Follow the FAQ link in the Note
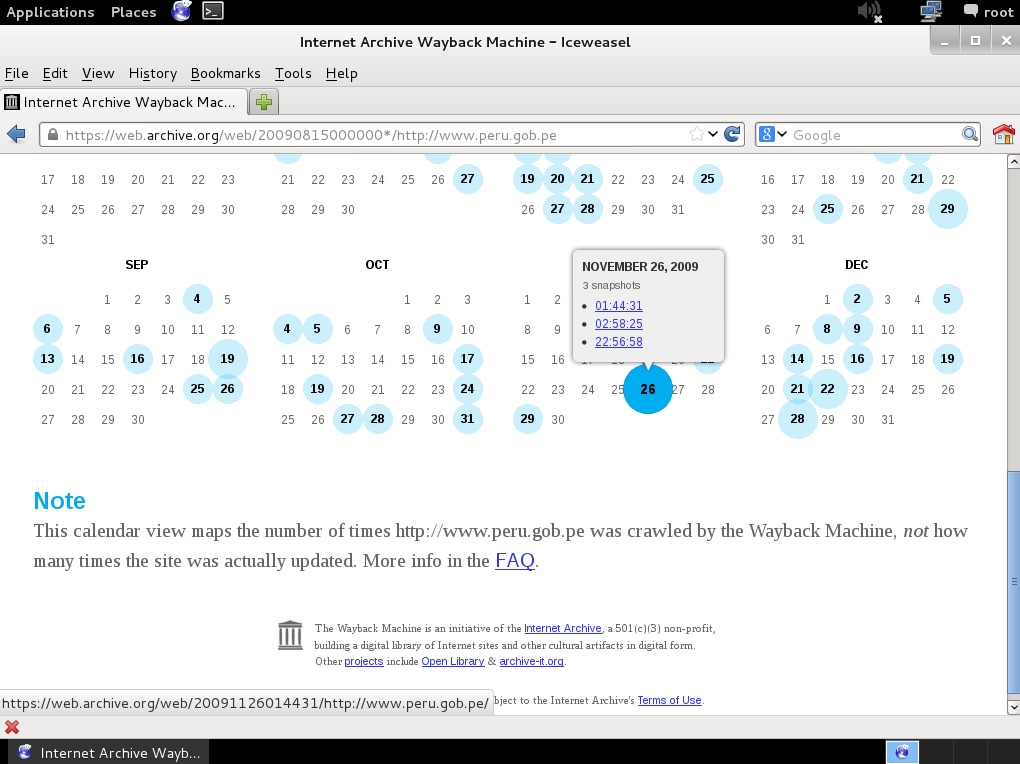Image resolution: width=1020 pixels, height=764 pixels. [514, 561]
